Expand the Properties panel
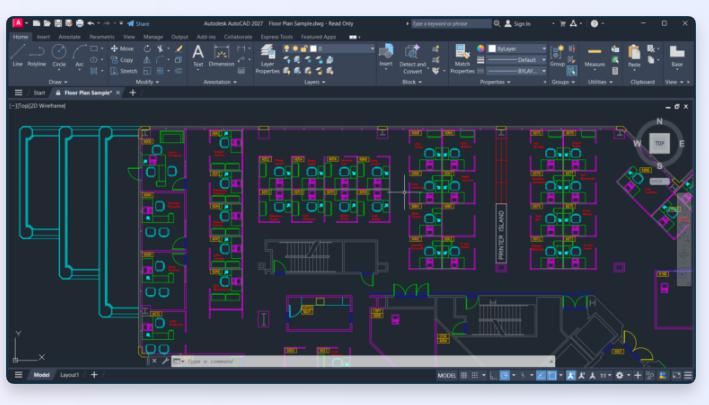 [495, 82]
